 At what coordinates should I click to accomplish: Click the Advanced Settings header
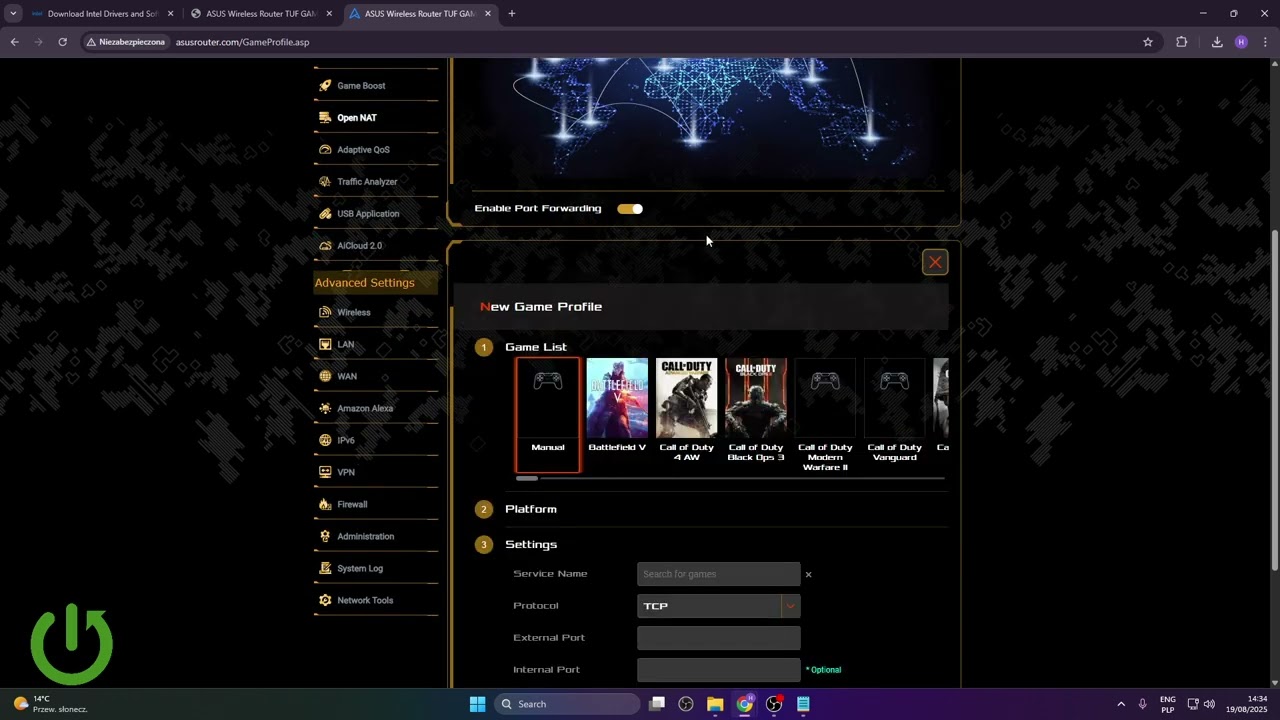[x=375, y=283]
